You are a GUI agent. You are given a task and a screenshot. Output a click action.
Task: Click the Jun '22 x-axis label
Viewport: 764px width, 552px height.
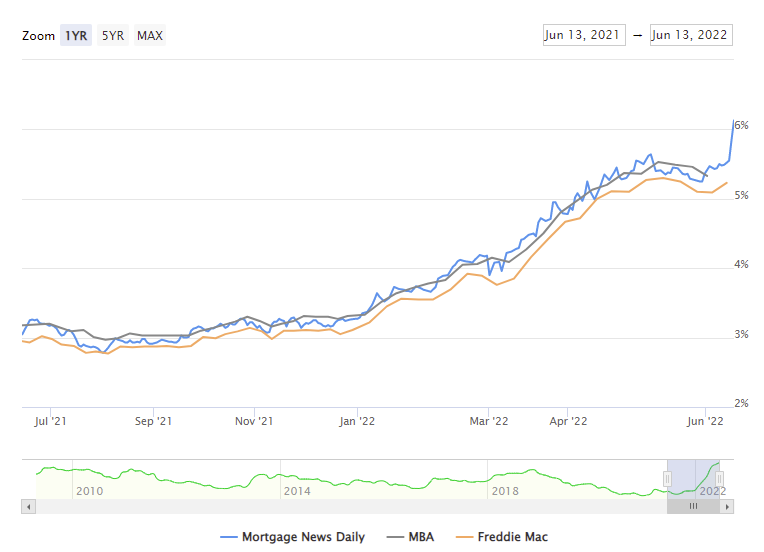pos(705,421)
